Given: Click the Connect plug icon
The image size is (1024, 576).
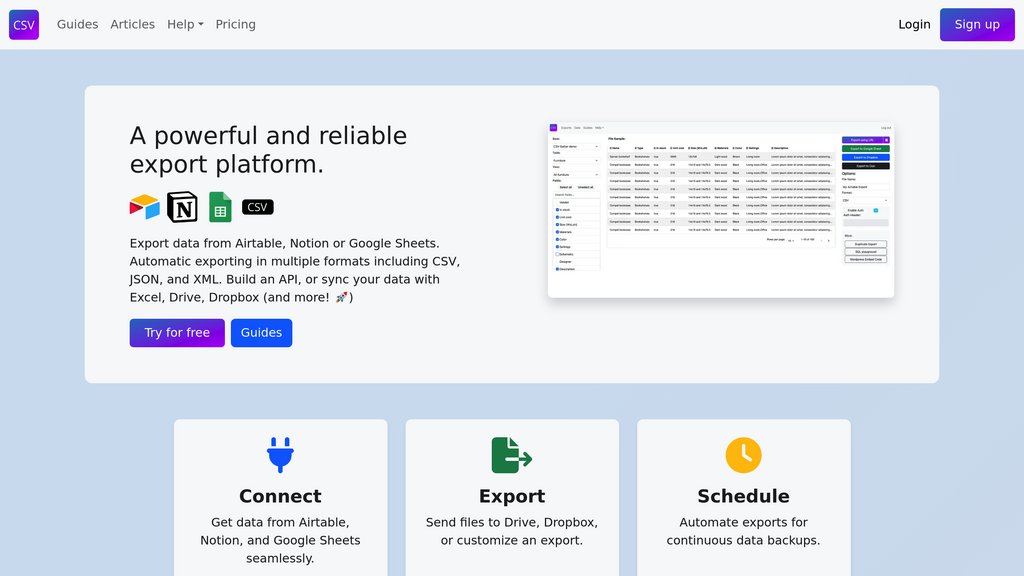Looking at the screenshot, I should [280, 455].
